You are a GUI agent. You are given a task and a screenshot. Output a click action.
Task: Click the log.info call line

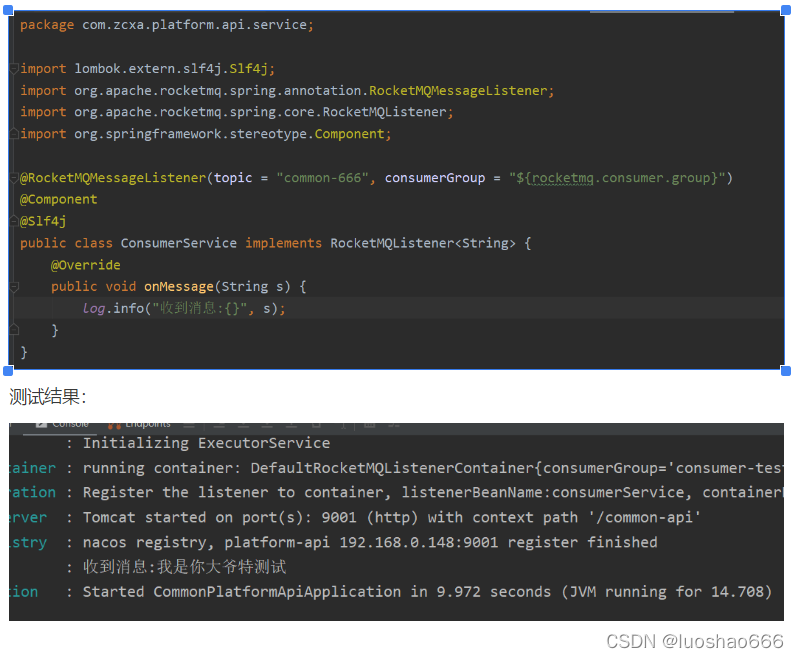coord(184,308)
